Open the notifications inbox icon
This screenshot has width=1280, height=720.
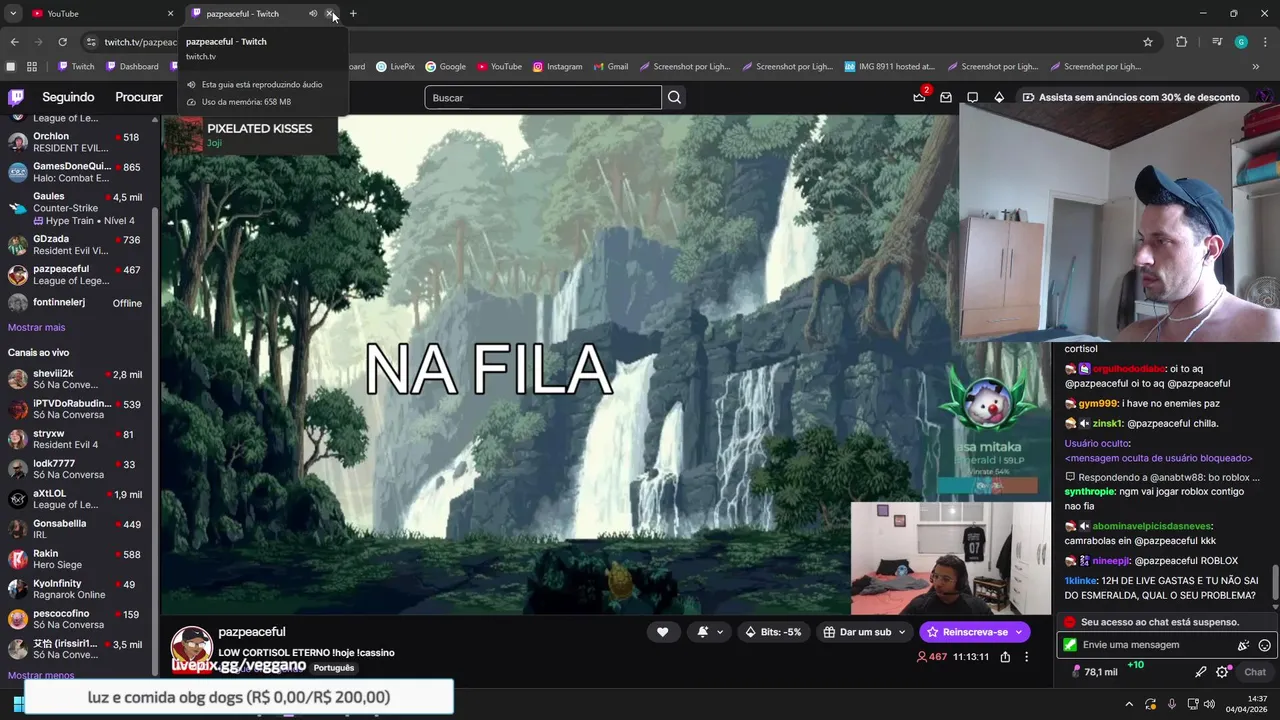[946, 97]
